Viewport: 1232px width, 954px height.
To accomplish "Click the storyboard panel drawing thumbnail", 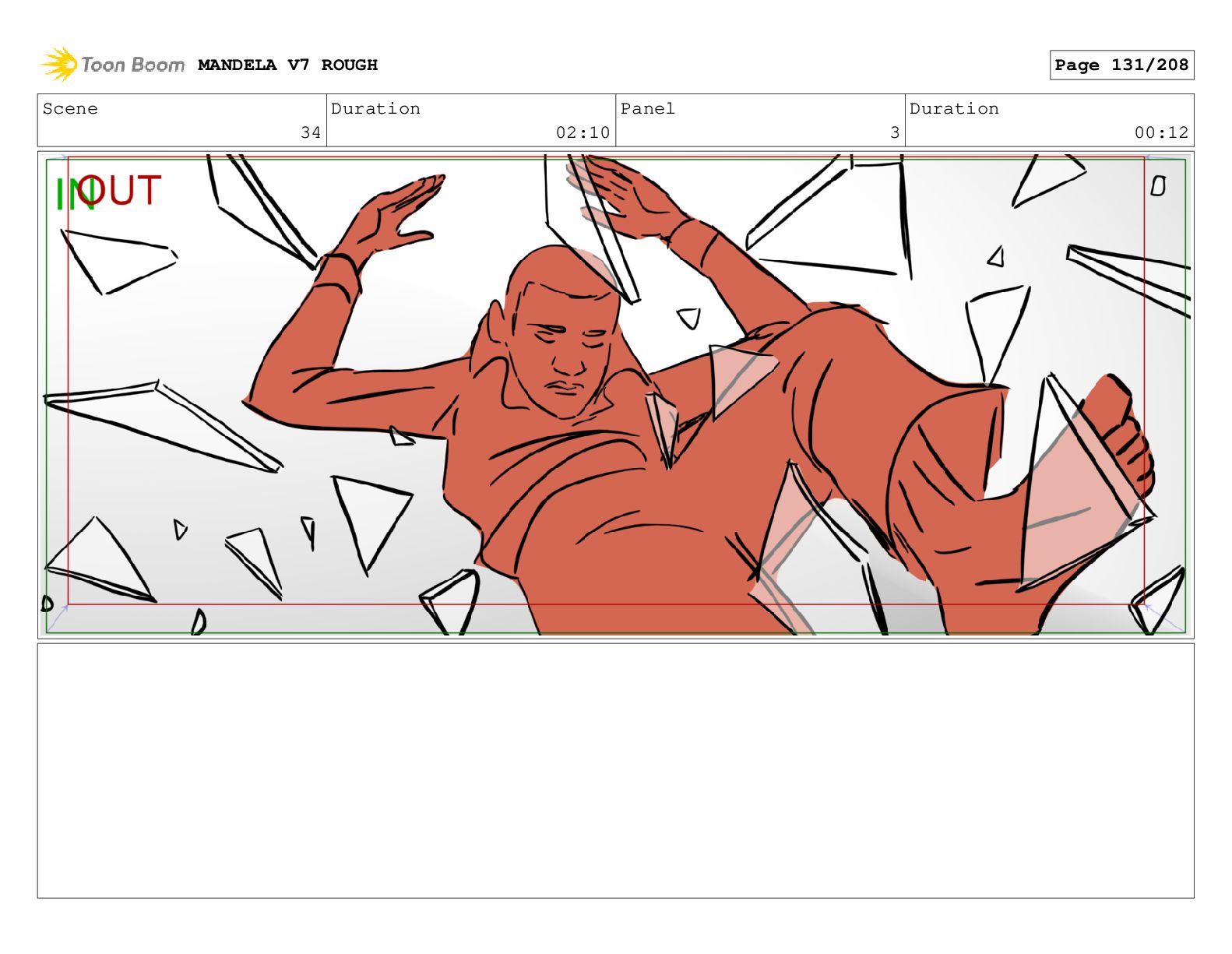I will click(x=615, y=395).
